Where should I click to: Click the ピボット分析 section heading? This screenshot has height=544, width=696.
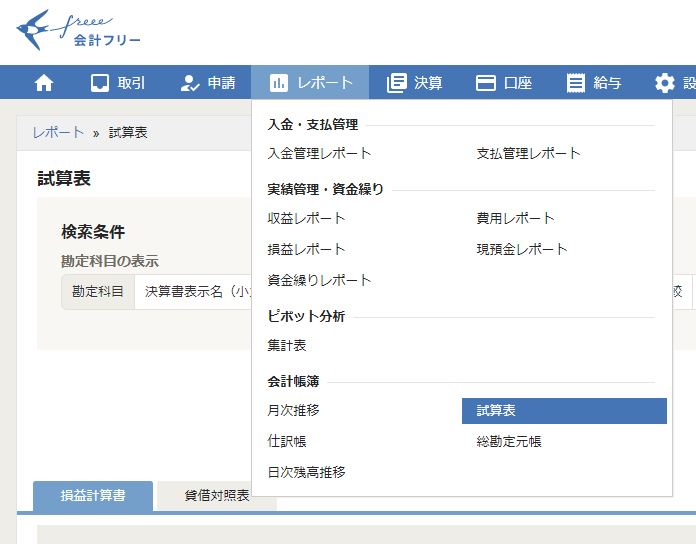click(x=306, y=316)
